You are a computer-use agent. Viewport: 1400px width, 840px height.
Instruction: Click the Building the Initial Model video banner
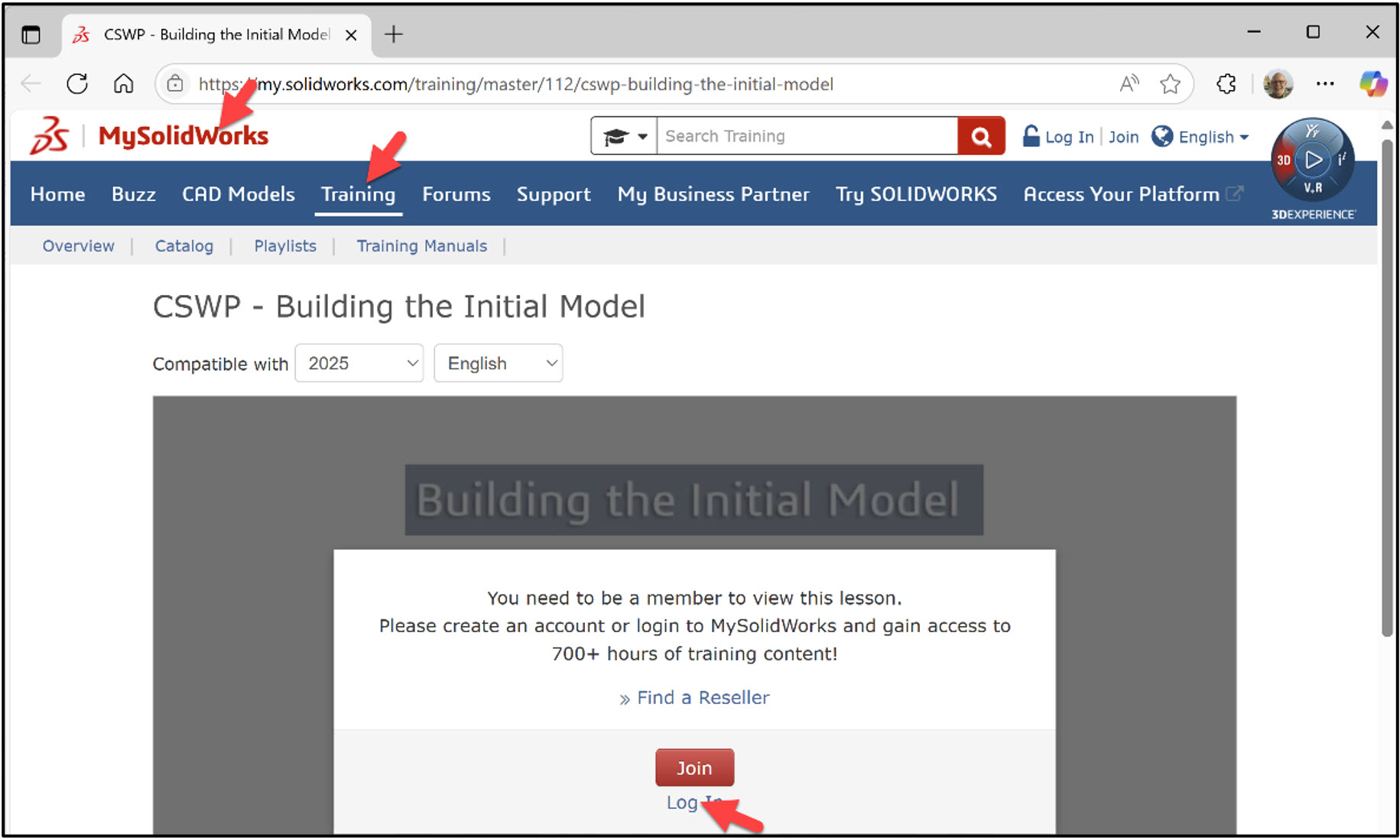[694, 500]
